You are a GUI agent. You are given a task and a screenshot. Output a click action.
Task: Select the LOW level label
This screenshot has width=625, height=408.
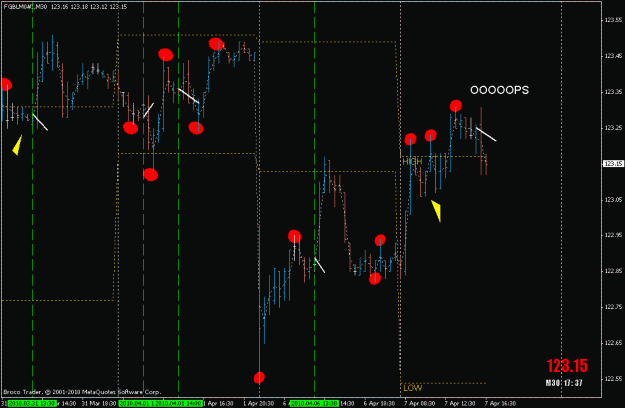coord(413,388)
